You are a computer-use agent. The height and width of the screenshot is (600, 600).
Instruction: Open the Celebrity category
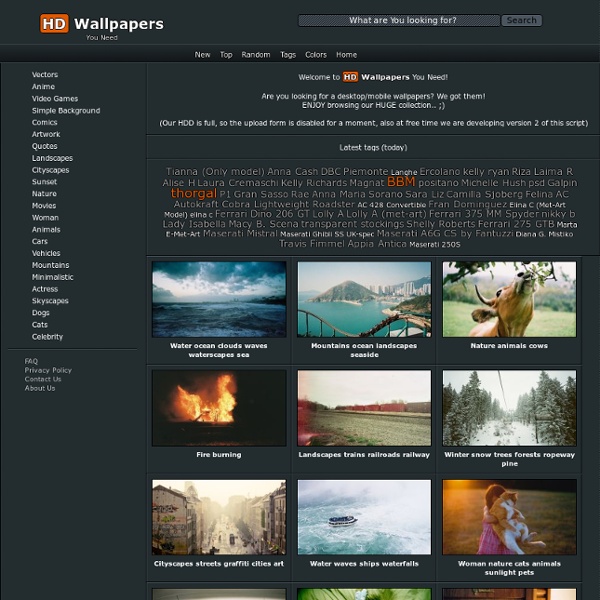point(47,337)
